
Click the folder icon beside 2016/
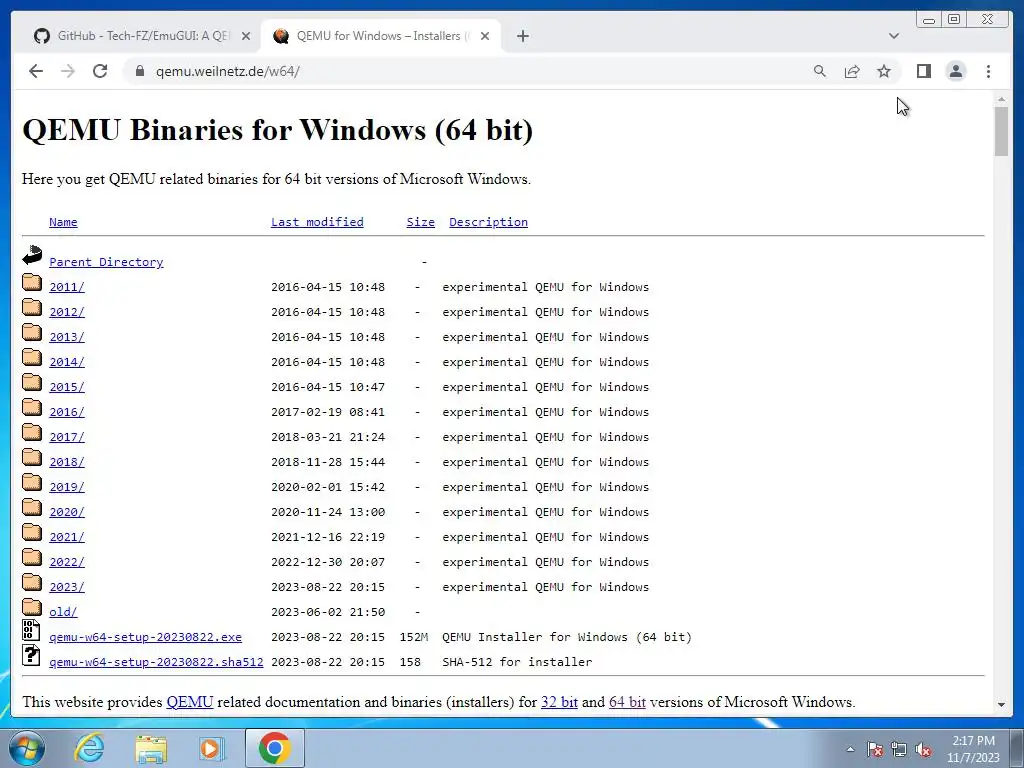[x=31, y=408]
